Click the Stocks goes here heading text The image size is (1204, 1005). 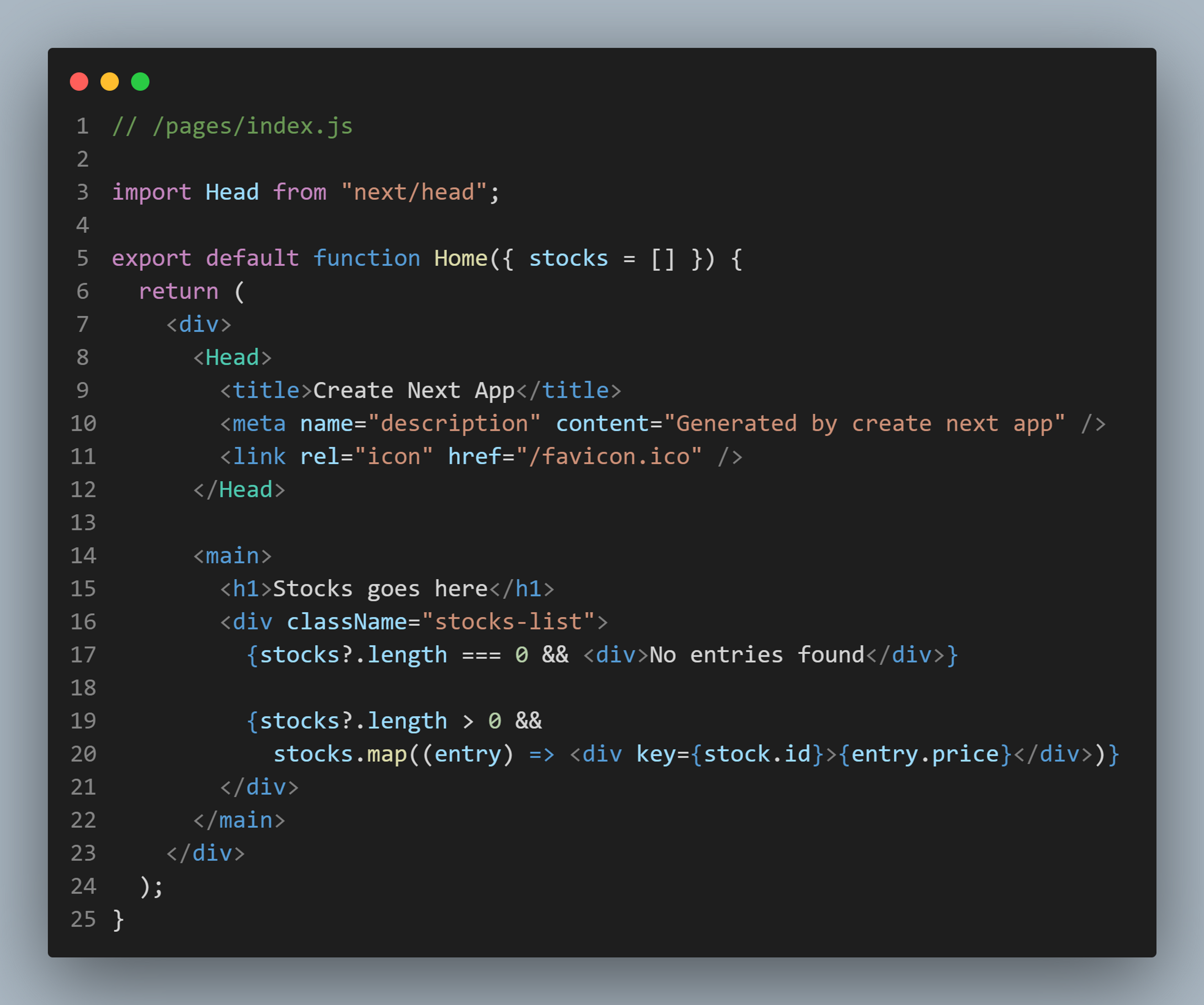click(380, 588)
